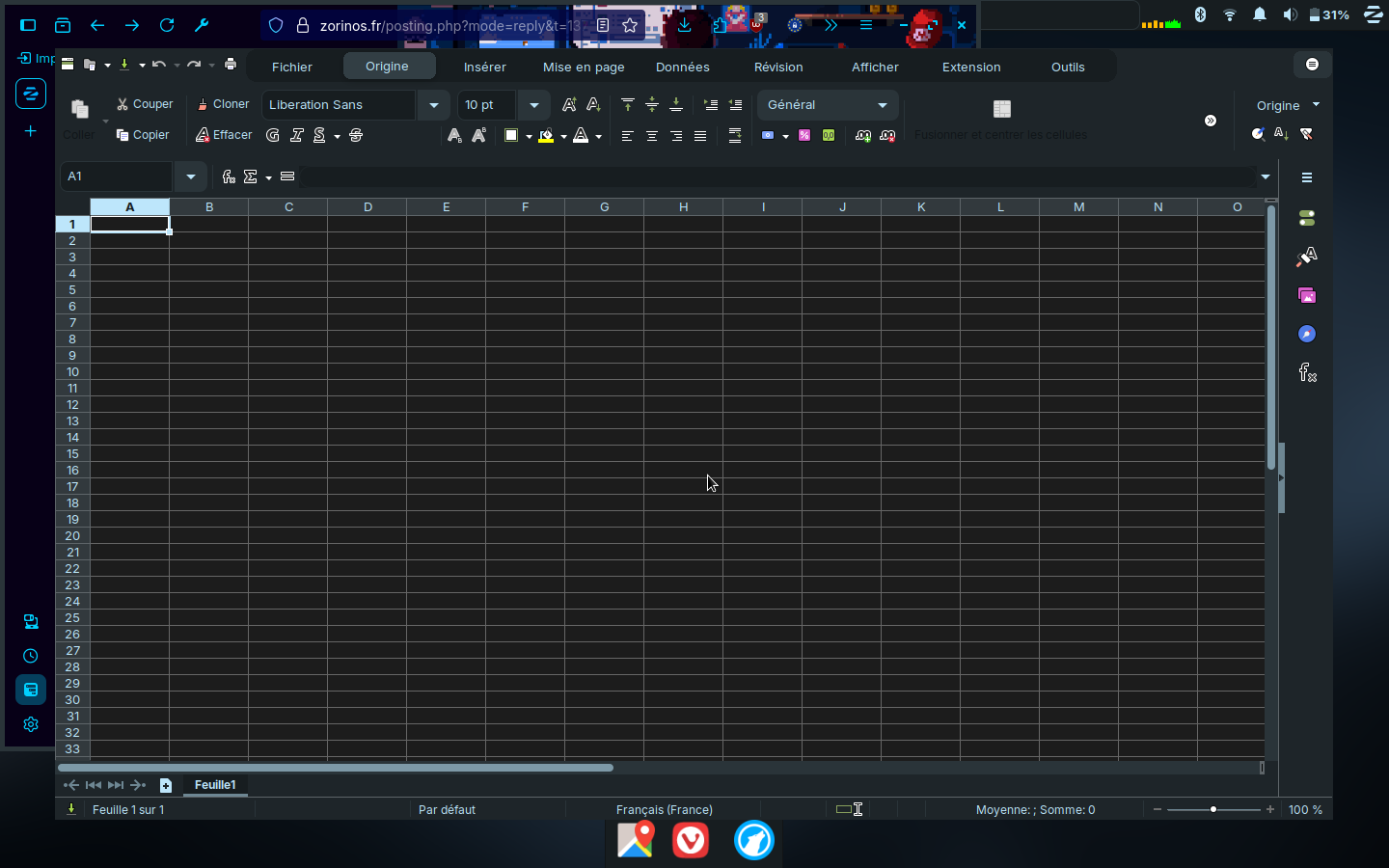Viewport: 1389px width, 868px height.
Task: Expand the Général number format dropdown
Action: 882,105
